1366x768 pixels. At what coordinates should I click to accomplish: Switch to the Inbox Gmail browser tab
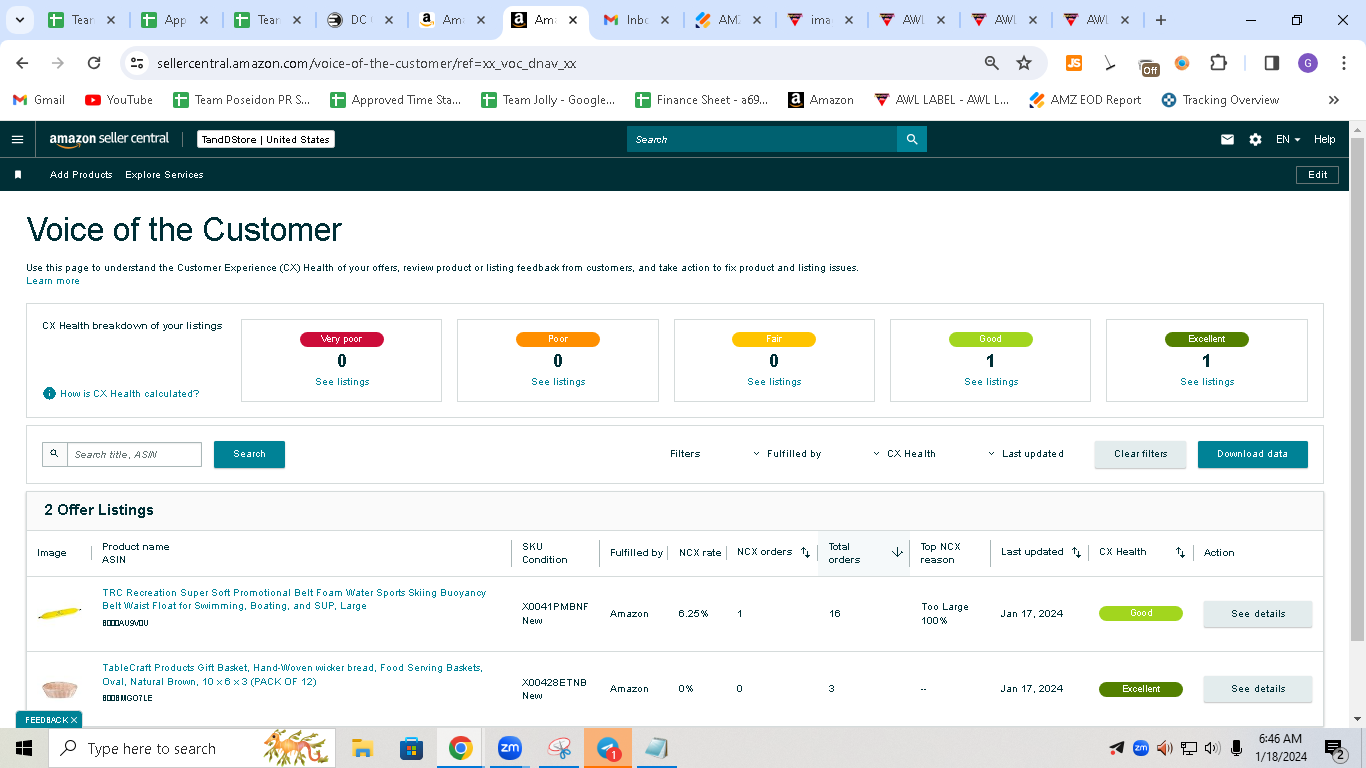(637, 20)
